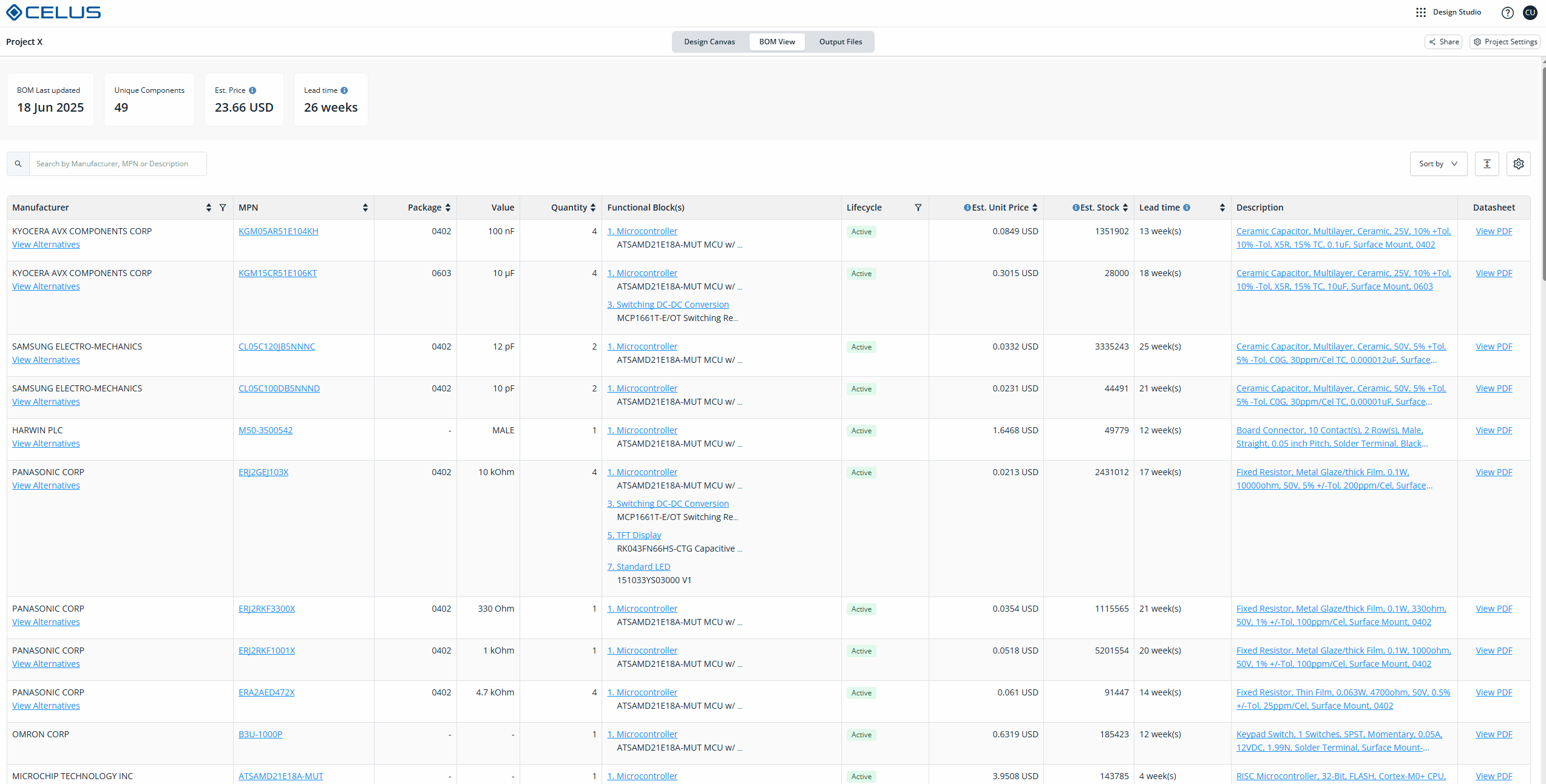The image size is (1546, 784).
Task: Open the CU user avatar menu
Action: click(x=1530, y=13)
